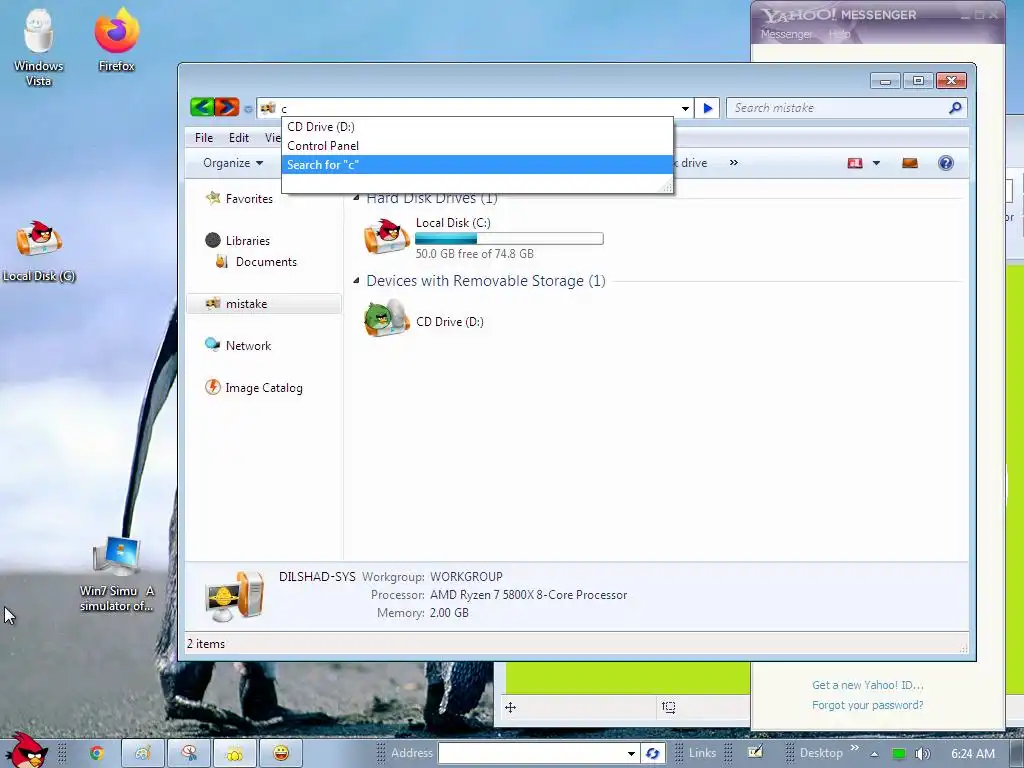Viewport: 1024px width, 768px height.
Task: Click the magnifier icon in search box
Action: pyautogui.click(x=955, y=108)
